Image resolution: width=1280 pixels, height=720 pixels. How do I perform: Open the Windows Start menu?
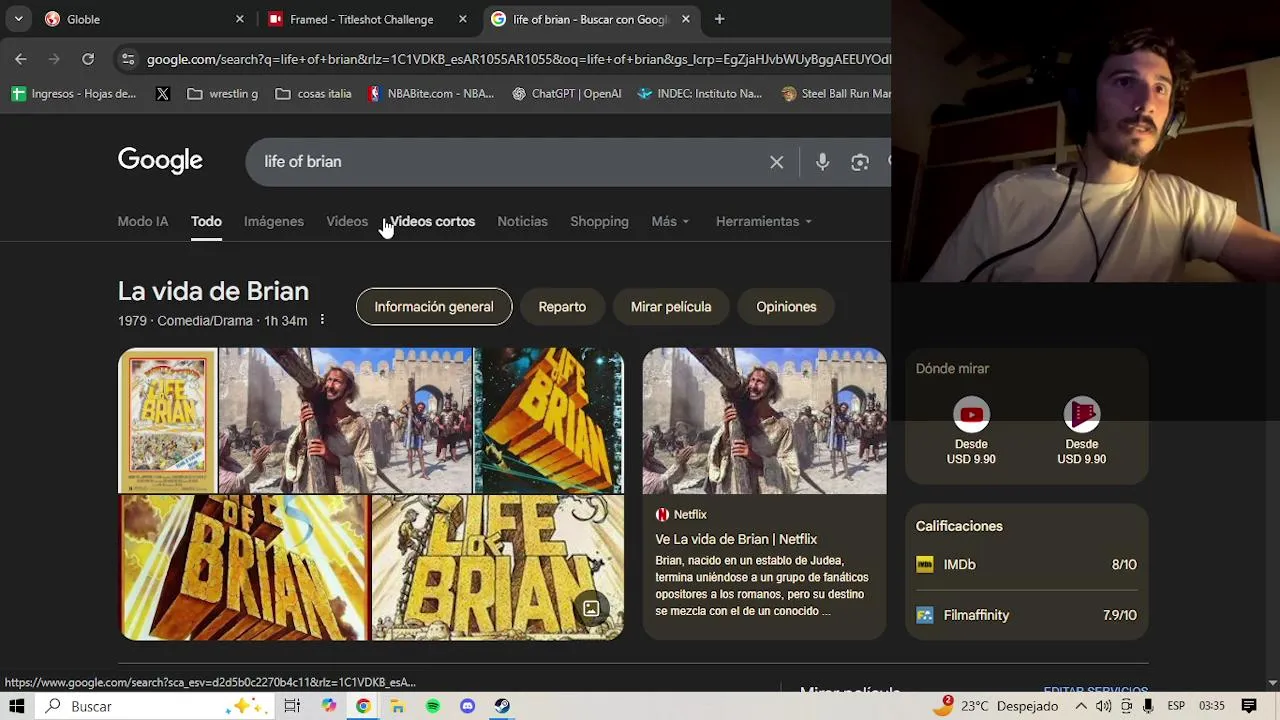[x=16, y=706]
